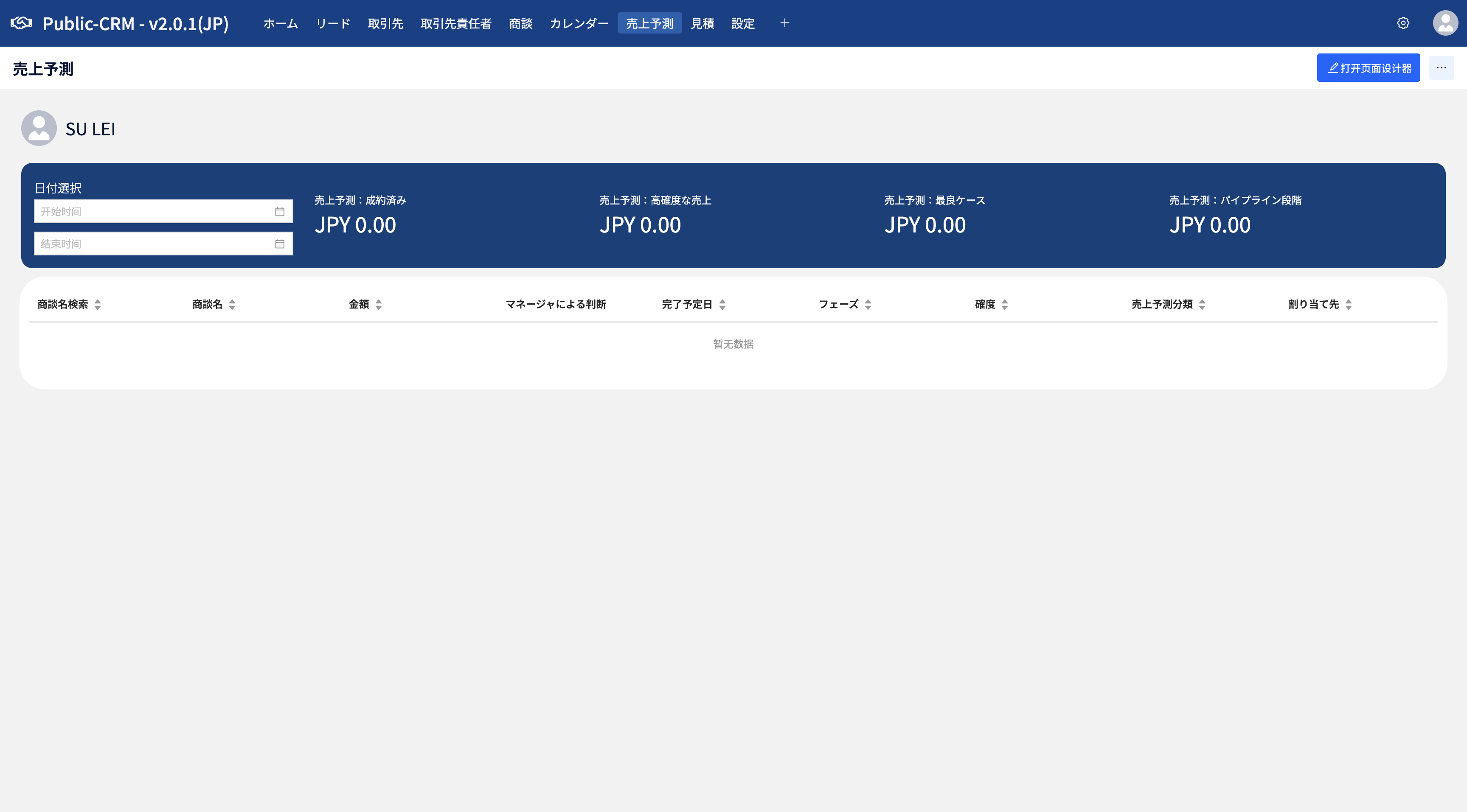Sort the table by 完了予定日 column
Image resolution: width=1467 pixels, height=812 pixels.
point(722,304)
